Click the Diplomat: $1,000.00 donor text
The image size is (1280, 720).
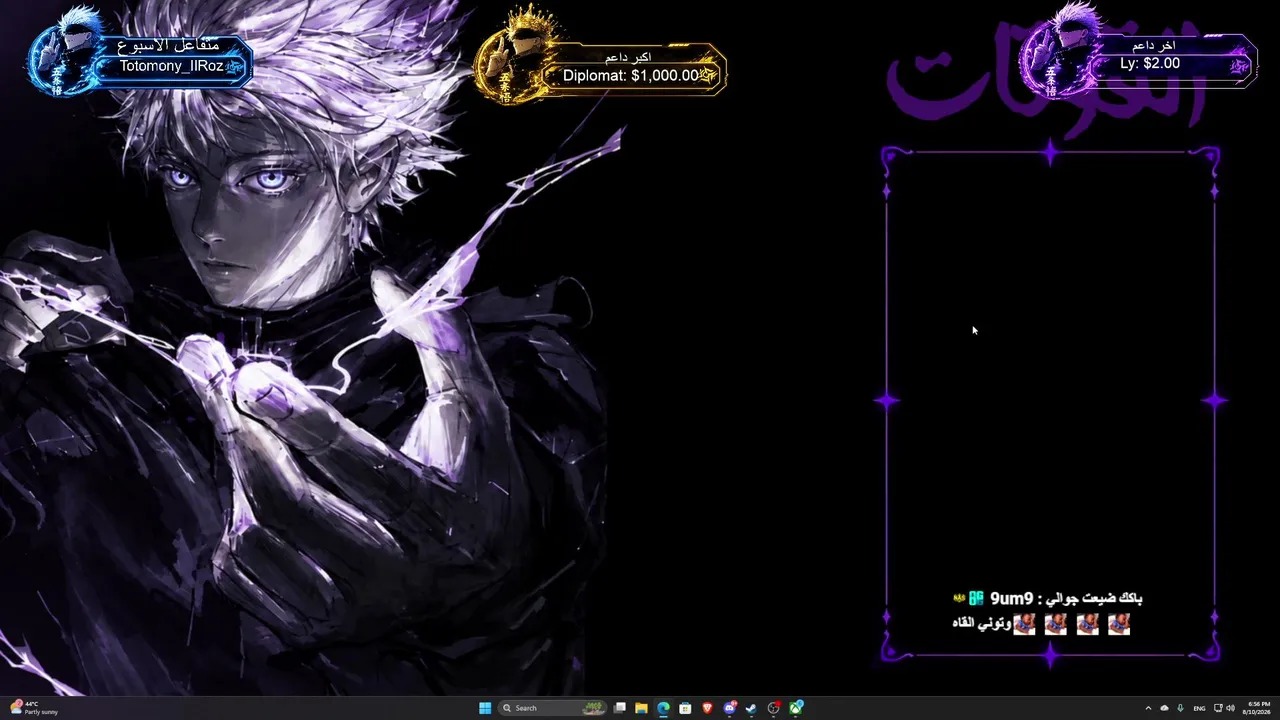[x=631, y=75]
